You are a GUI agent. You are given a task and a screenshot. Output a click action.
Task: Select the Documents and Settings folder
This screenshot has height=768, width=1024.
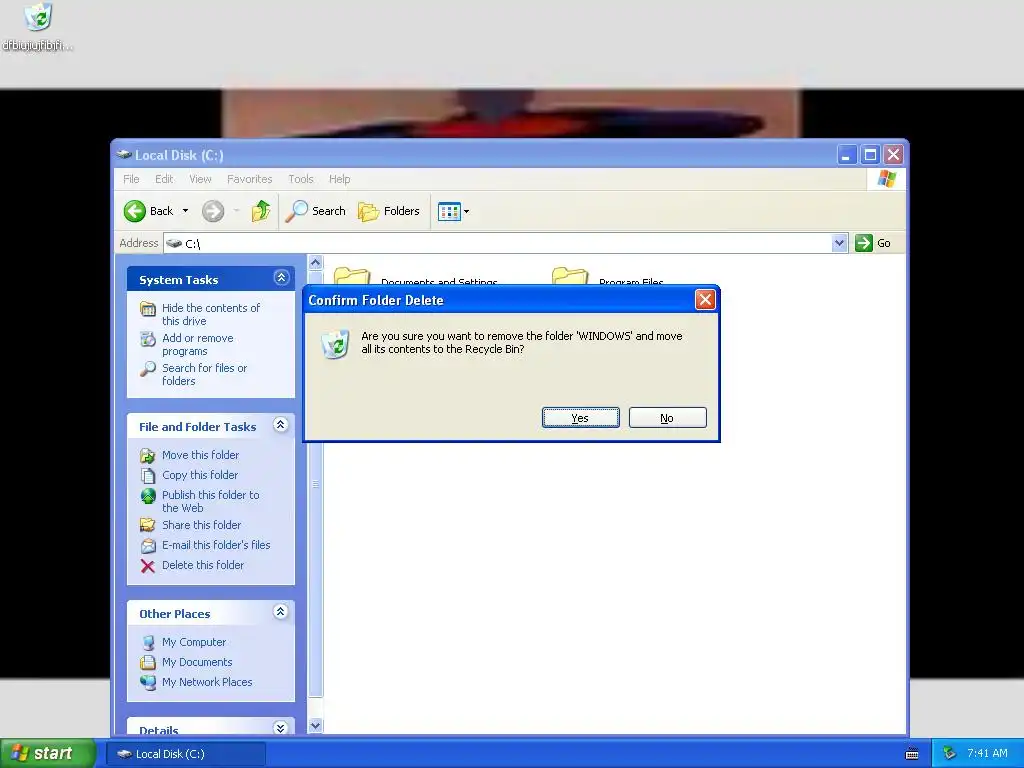coord(415,276)
